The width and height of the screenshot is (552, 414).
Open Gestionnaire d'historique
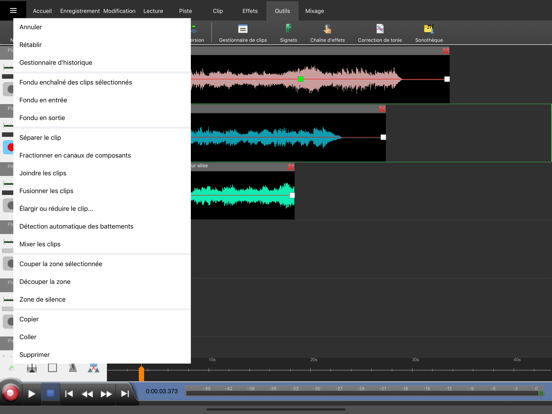pyautogui.click(x=102, y=63)
